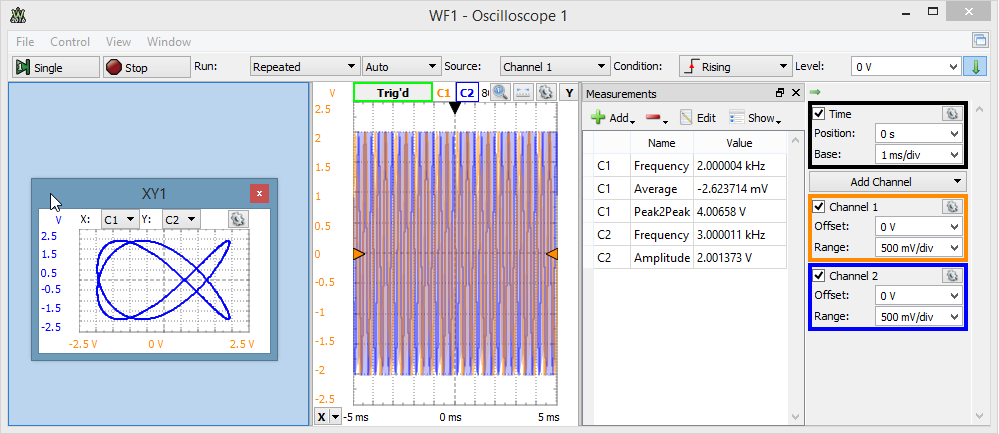Screen dimensions: 999x434
Task: Open Time settings gear icon
Action: [951, 114]
